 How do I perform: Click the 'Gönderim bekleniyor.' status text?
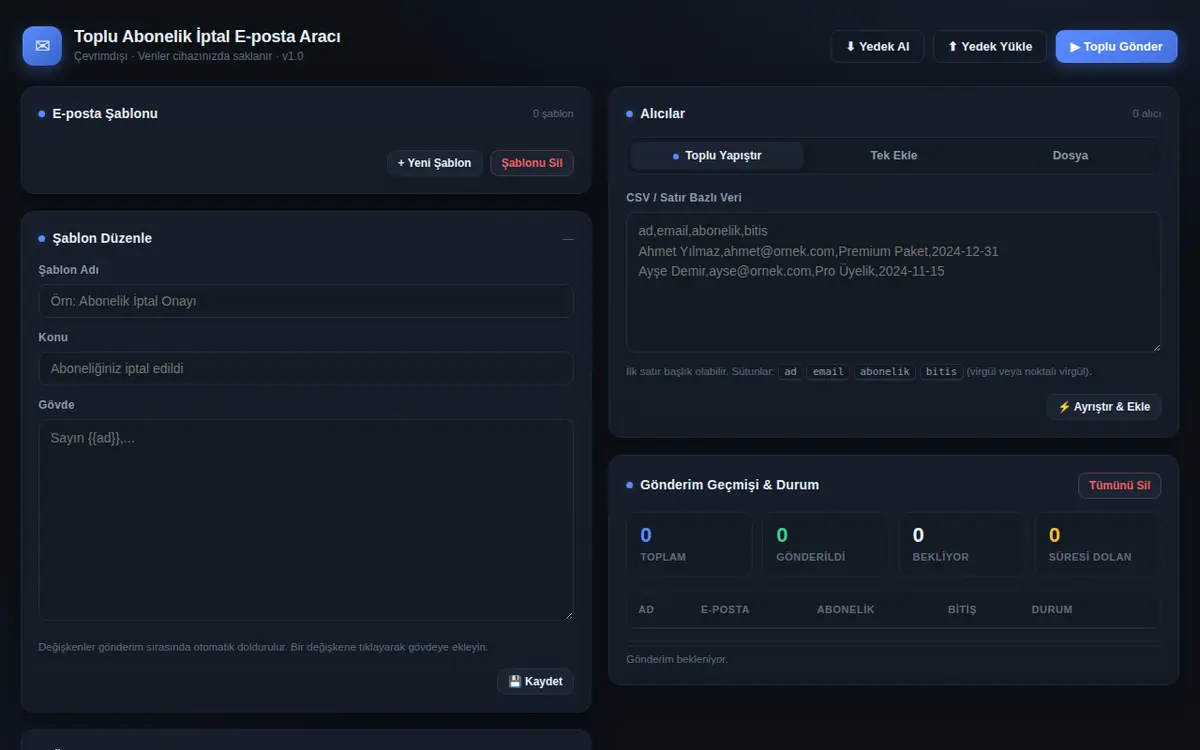coord(677,660)
